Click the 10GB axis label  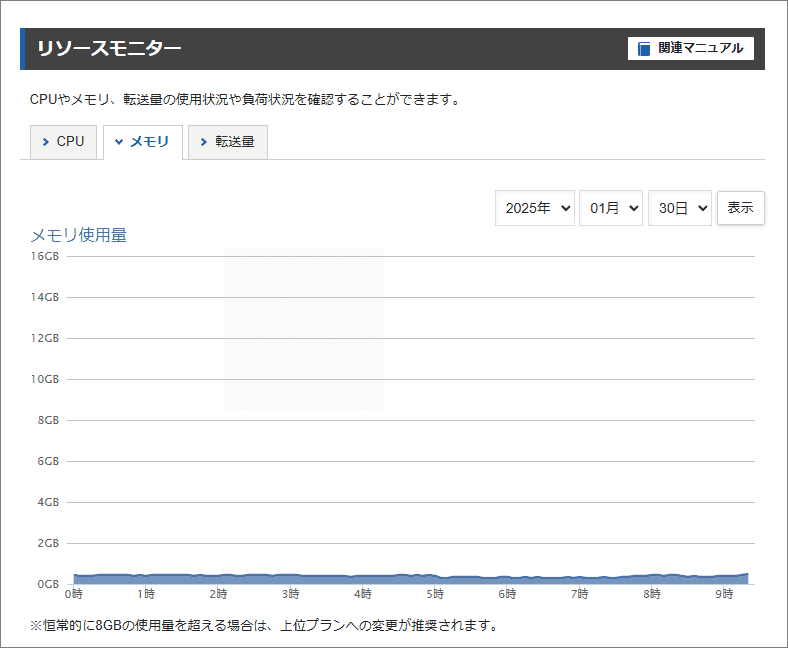pyautogui.click(x=45, y=379)
